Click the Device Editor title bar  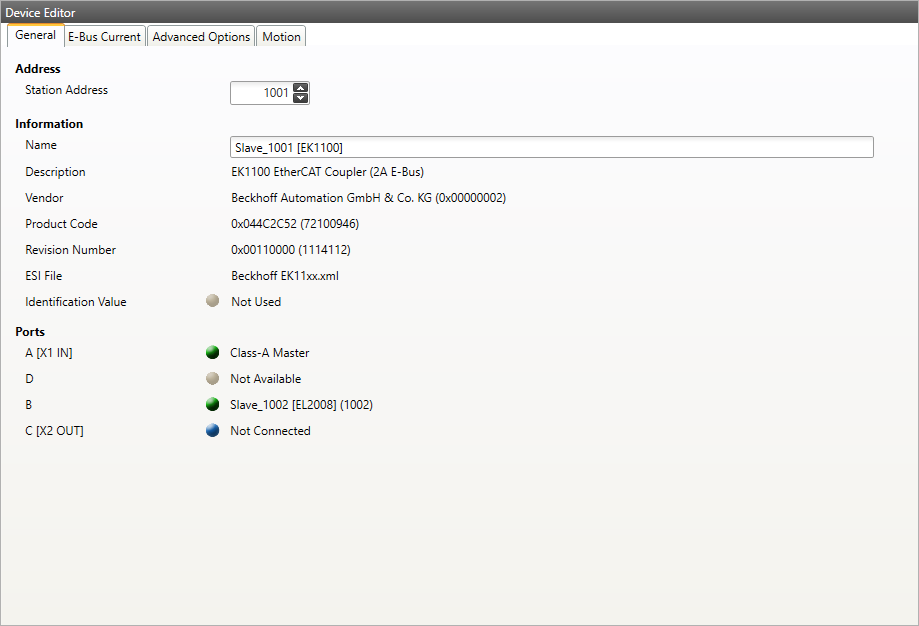coord(459,11)
